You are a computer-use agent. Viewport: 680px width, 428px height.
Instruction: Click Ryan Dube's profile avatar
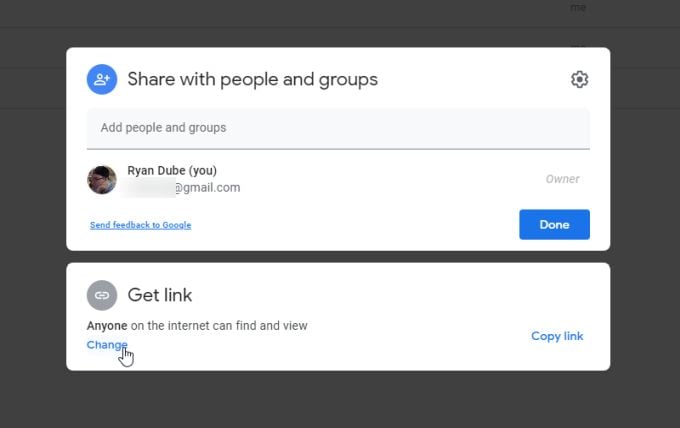click(x=102, y=179)
